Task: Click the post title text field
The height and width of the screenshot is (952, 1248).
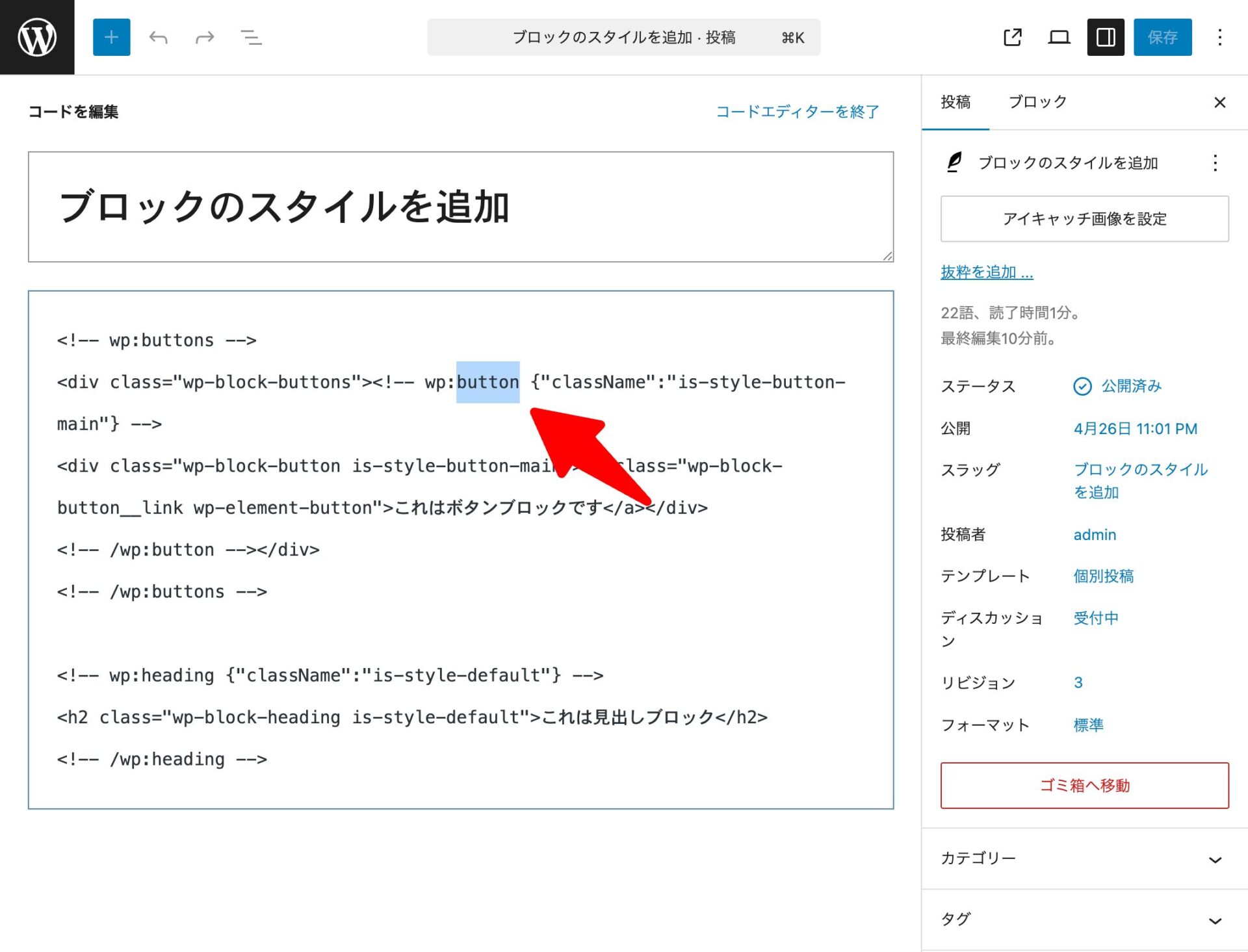Action: [460, 207]
